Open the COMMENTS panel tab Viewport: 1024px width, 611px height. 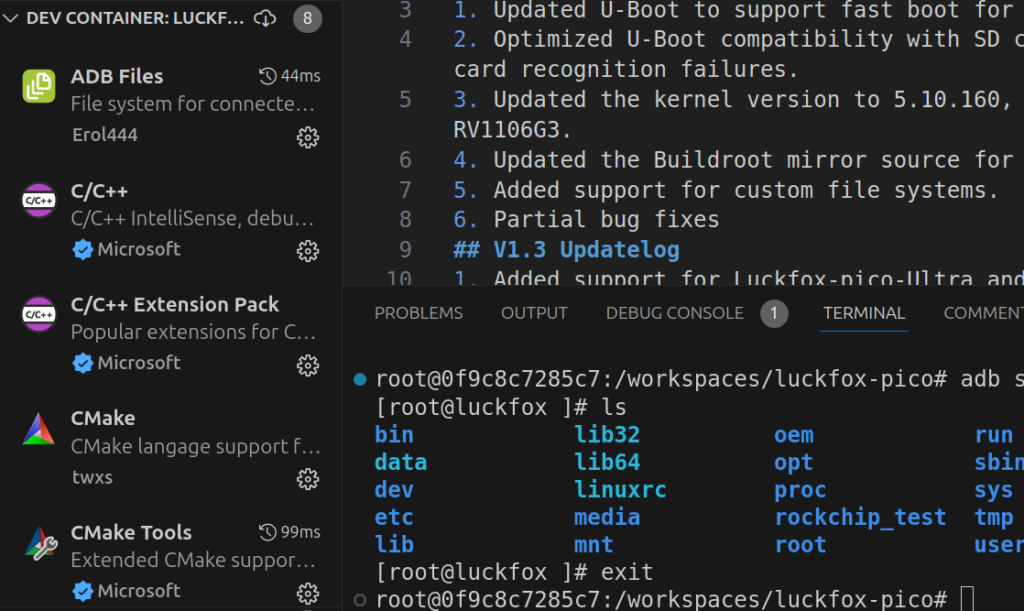[984, 313]
